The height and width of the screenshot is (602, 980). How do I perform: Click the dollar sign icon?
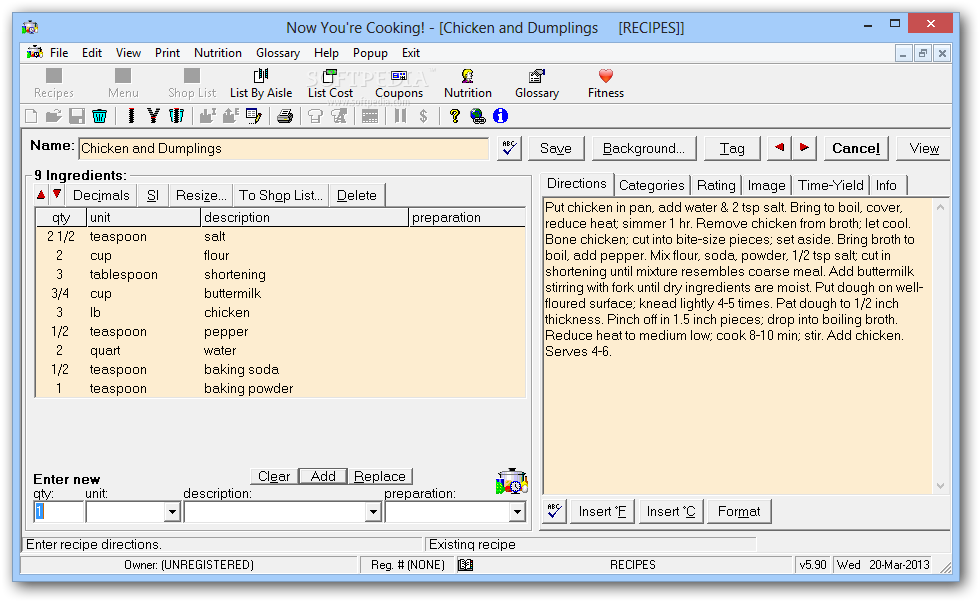[x=423, y=116]
